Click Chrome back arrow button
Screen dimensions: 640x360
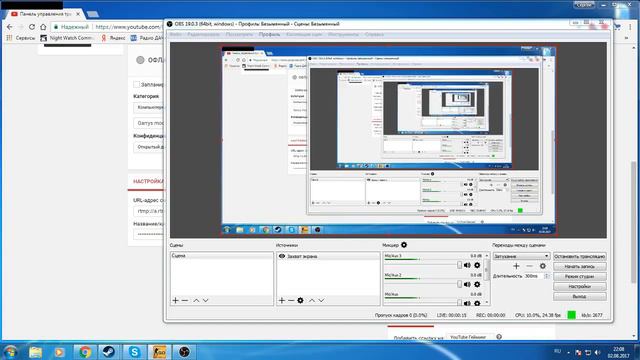click(10, 27)
